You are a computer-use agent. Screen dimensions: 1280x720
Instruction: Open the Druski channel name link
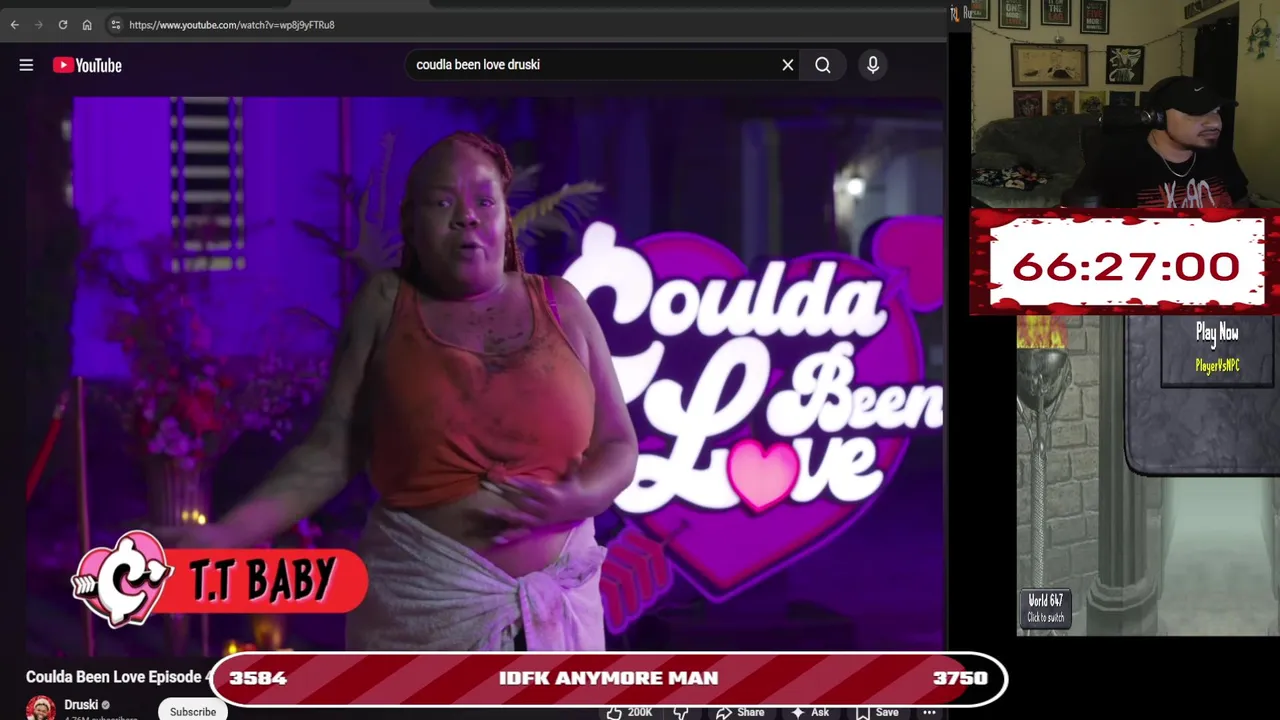[81, 705]
